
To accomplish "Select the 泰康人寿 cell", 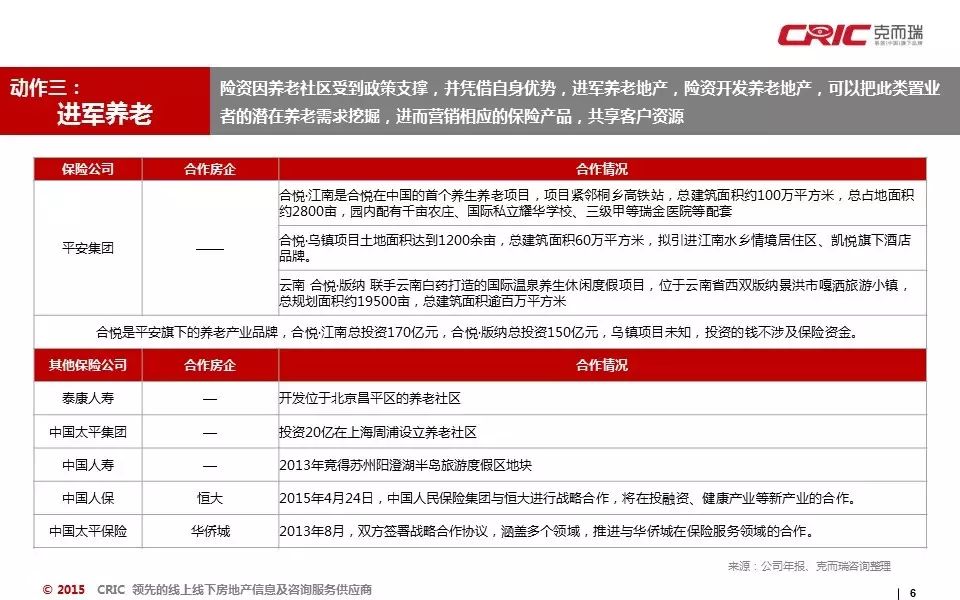I will [88, 399].
